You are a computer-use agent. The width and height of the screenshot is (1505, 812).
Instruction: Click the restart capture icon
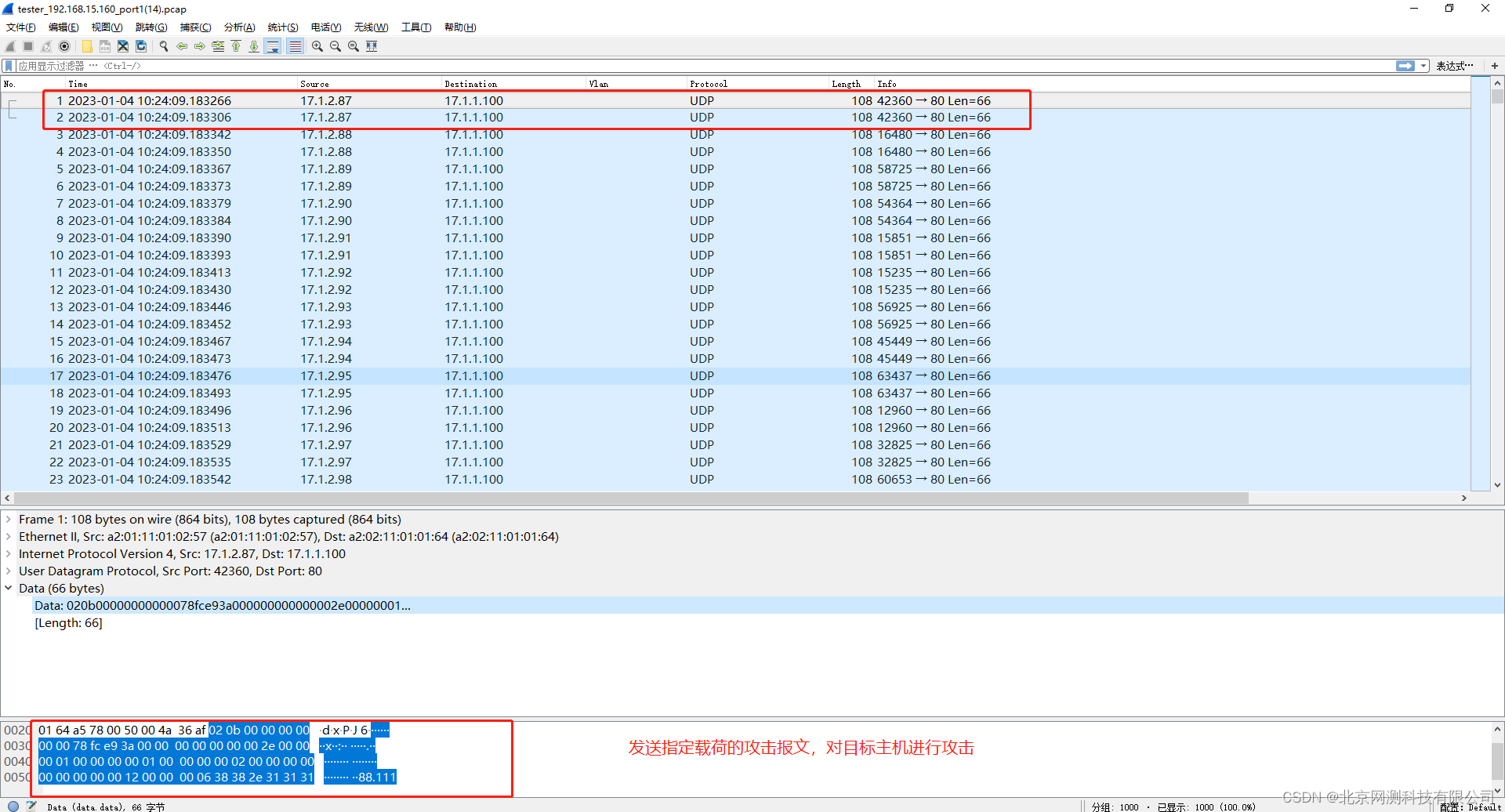point(46,46)
